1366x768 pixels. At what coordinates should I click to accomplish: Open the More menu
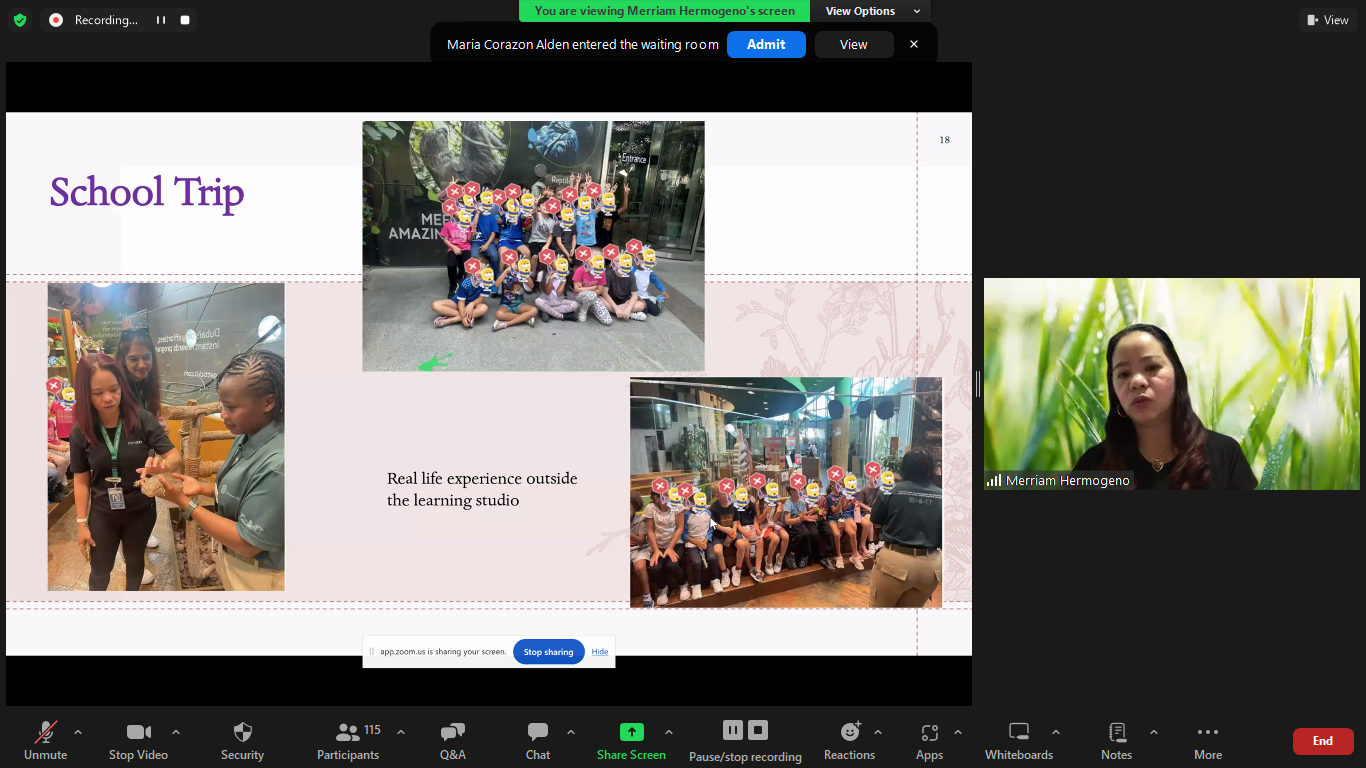1207,740
